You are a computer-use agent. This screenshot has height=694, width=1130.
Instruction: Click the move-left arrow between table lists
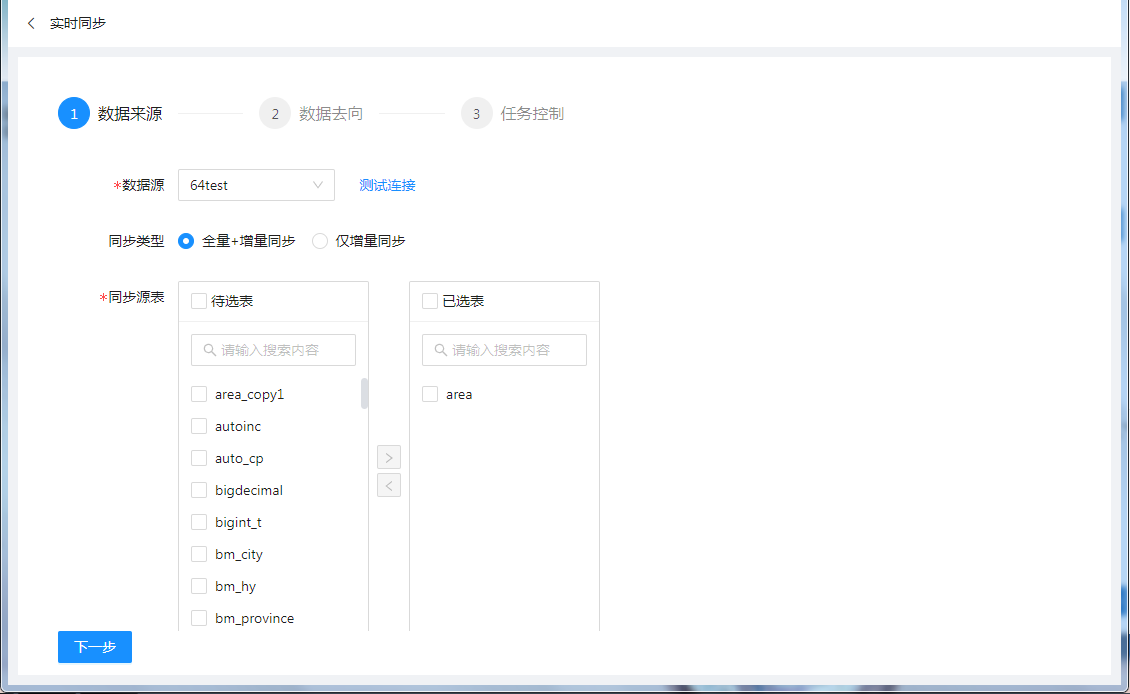coord(389,485)
